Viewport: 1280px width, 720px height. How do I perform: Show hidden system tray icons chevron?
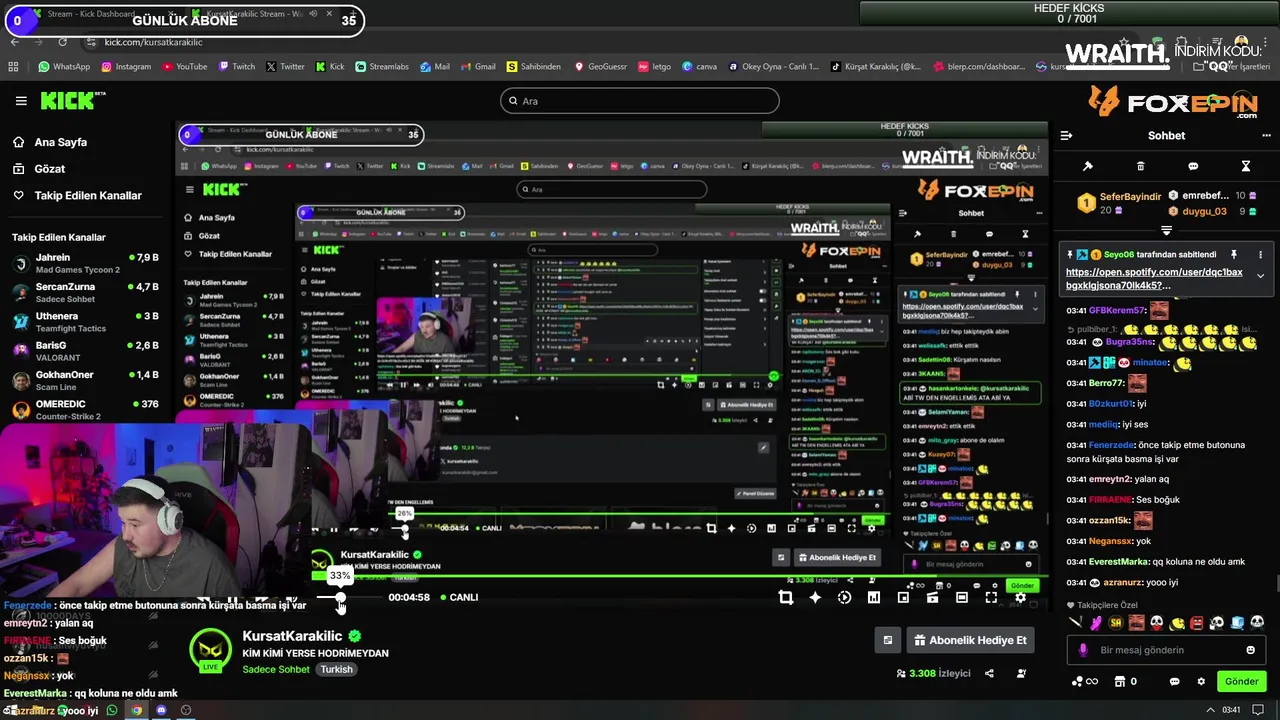pos(1212,710)
